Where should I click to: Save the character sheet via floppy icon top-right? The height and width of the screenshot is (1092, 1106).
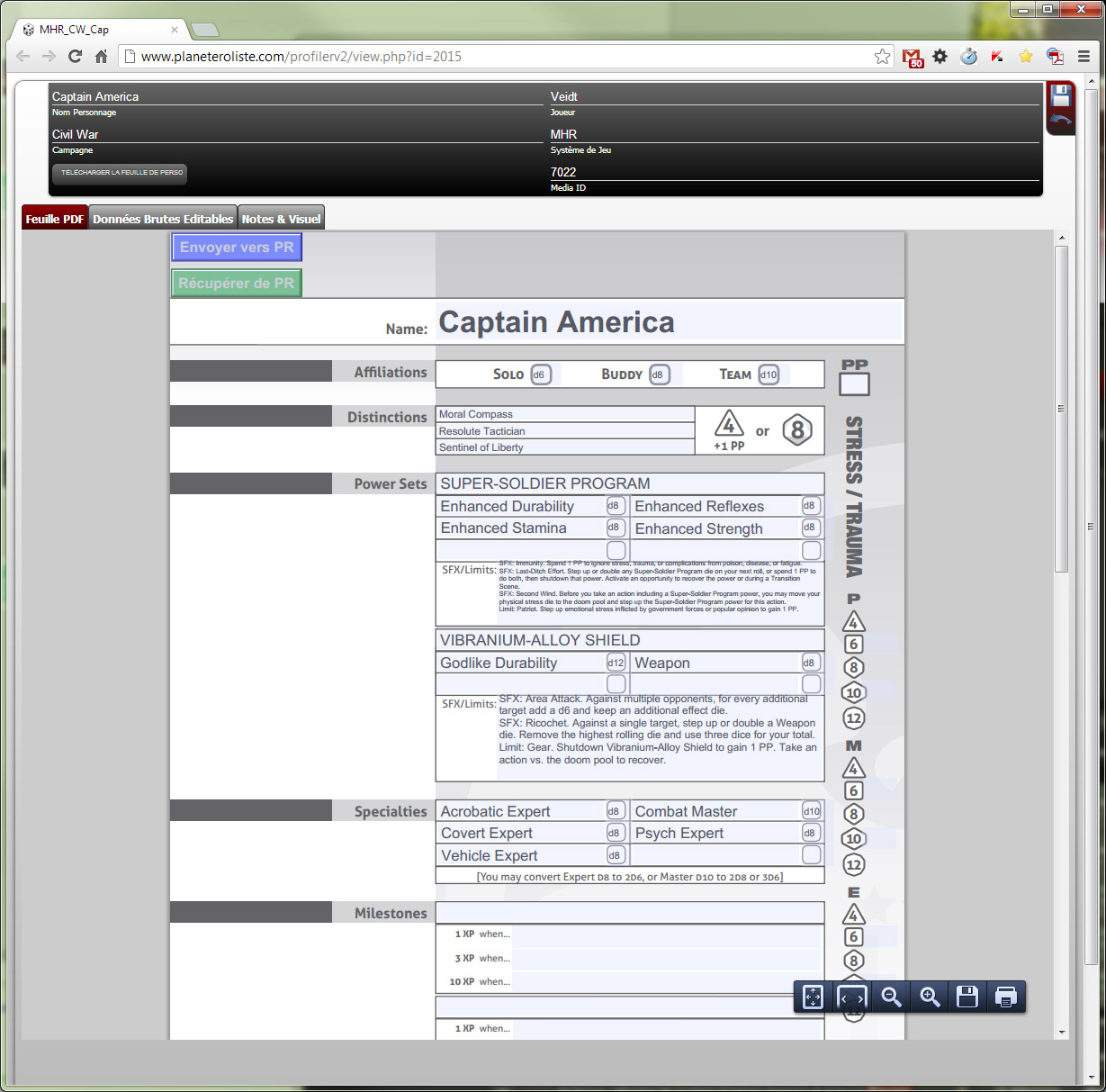pos(1061,95)
